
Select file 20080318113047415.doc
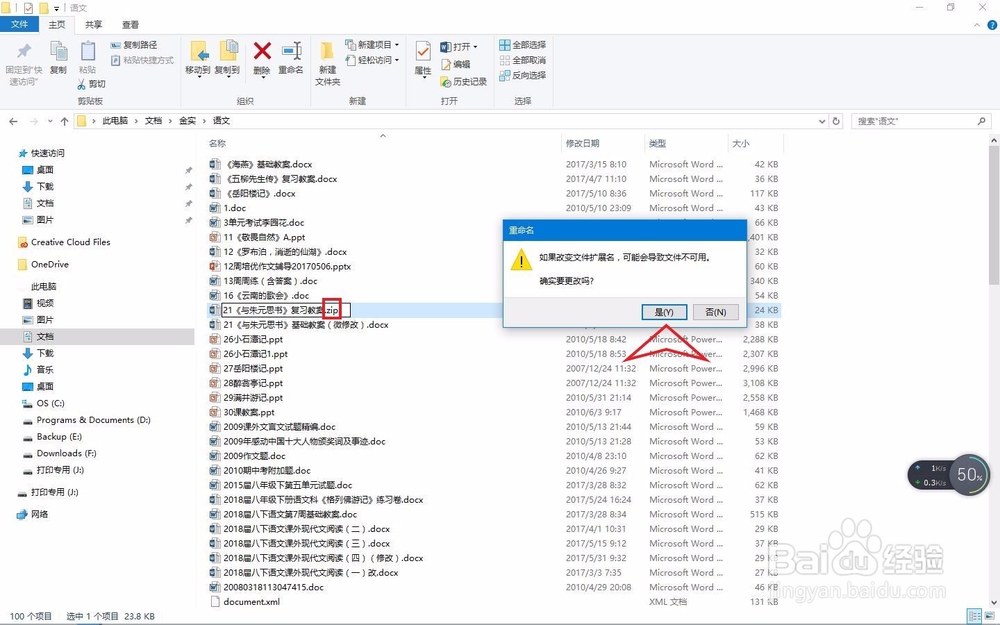point(267,587)
